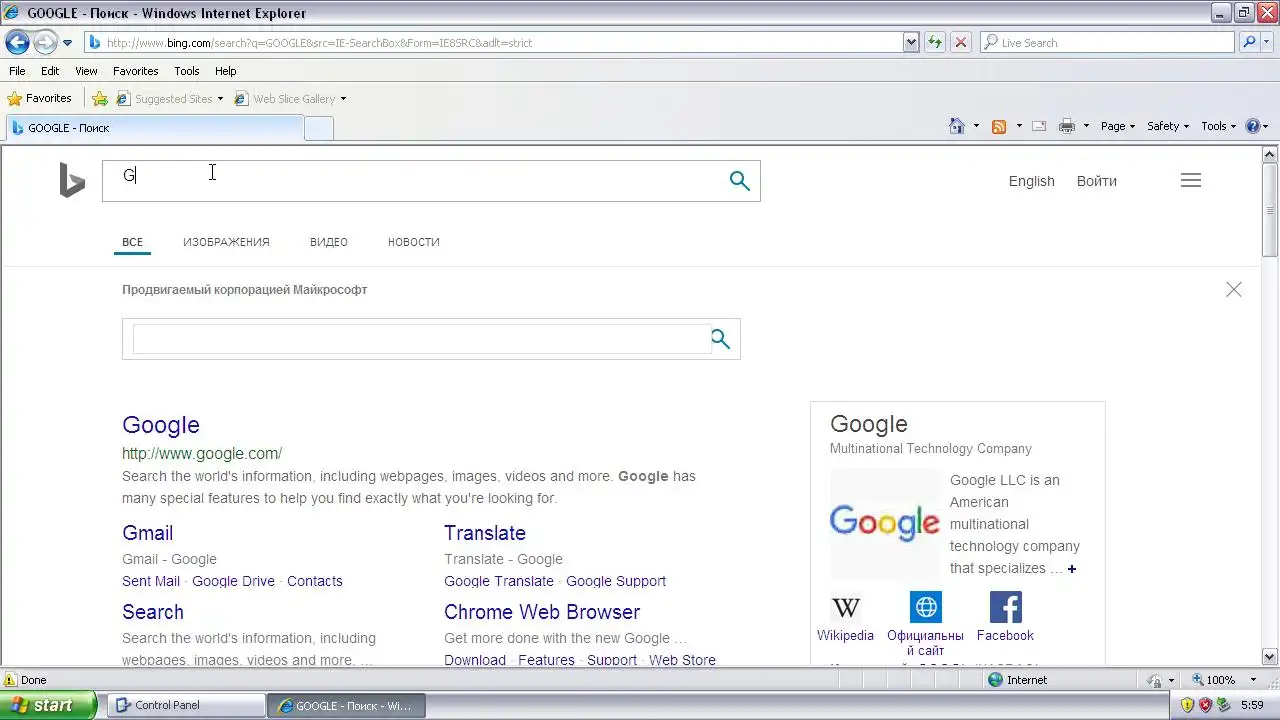Open the Edit menu
Screen dimensions: 1280x720
pos(50,71)
